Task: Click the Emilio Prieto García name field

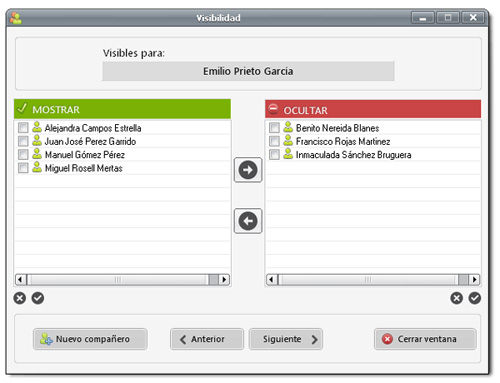Action: 248,71
